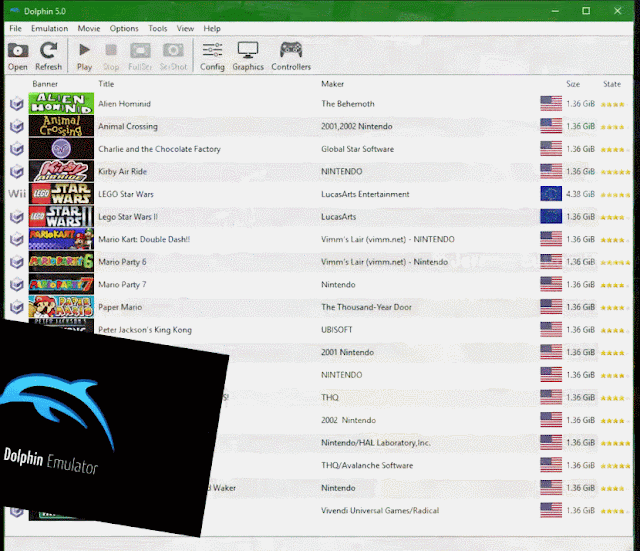640x551 pixels.
Task: Select the Mario Kart: Double Dash!! title
Action: click(144, 239)
